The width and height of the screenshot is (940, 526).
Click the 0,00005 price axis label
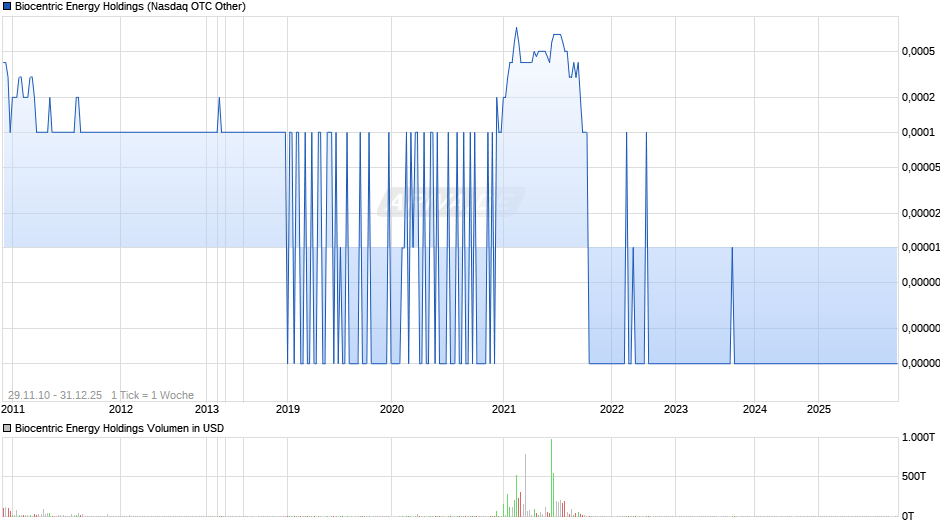[x=921, y=167]
